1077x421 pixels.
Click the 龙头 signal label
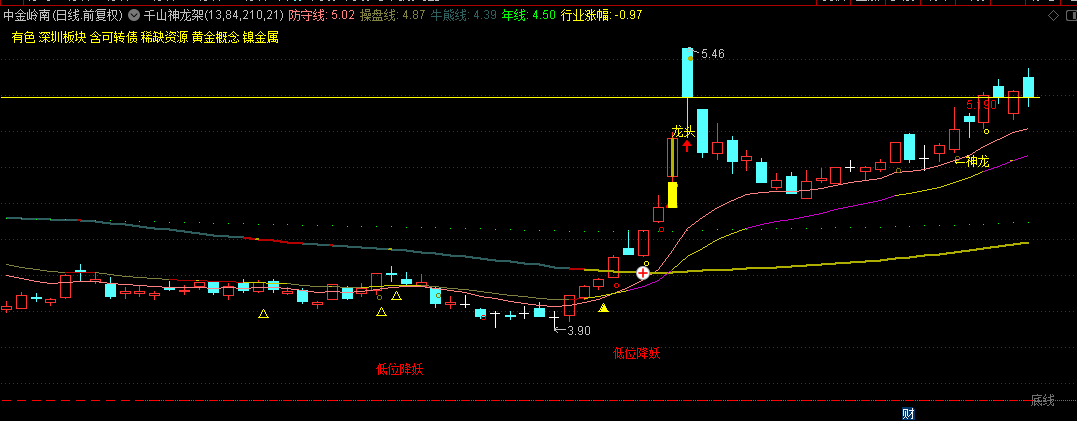(683, 131)
